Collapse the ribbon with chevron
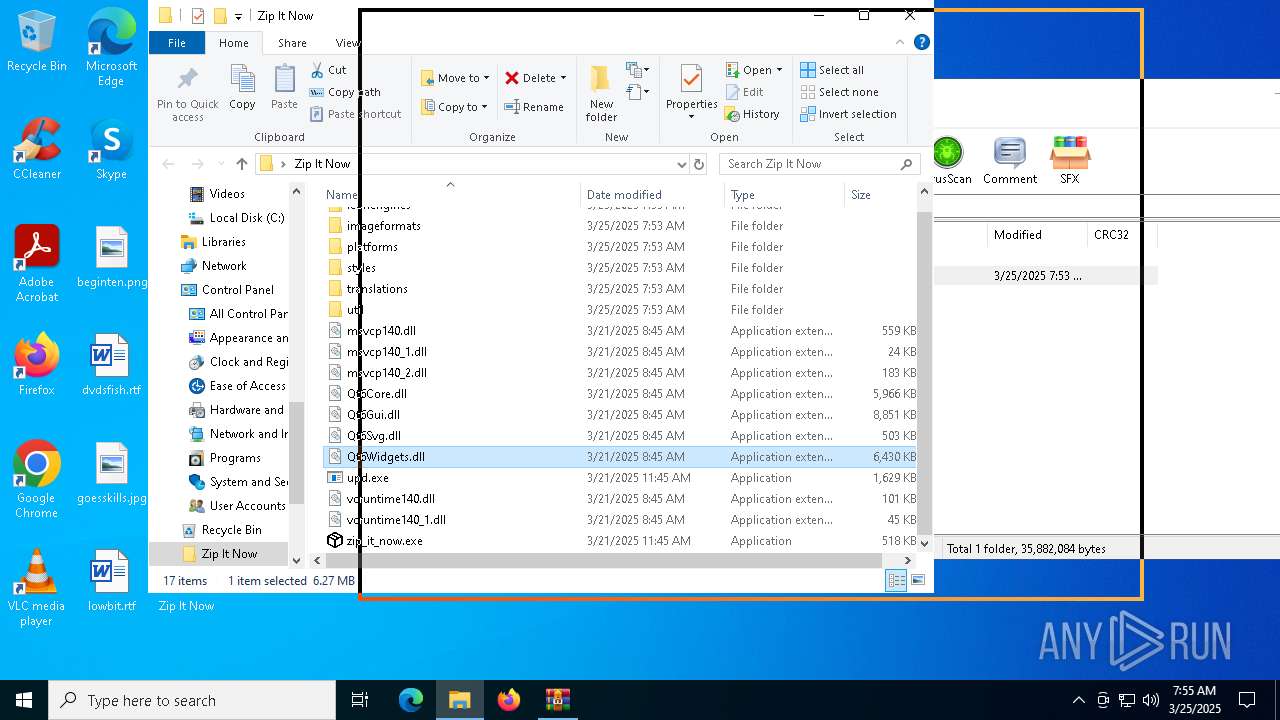This screenshot has width=1280, height=720. [x=900, y=42]
